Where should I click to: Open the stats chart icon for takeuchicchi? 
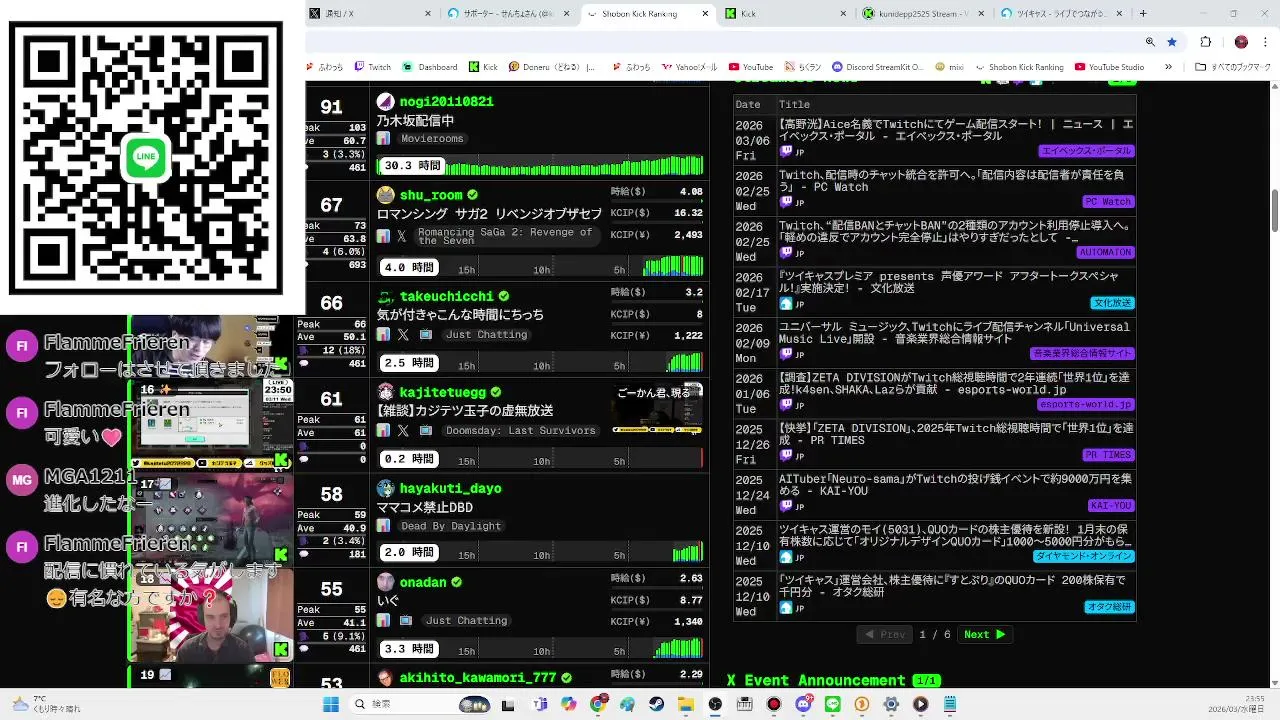point(383,334)
